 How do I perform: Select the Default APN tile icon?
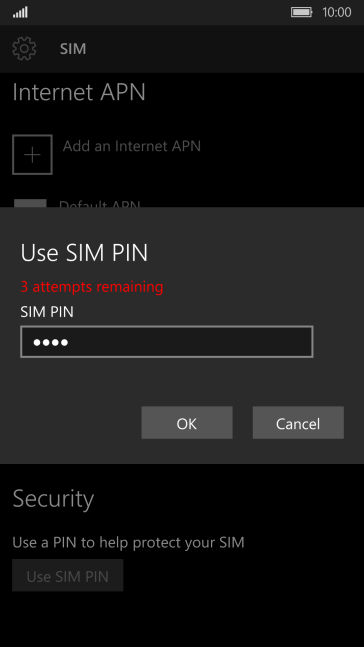[x=30, y=203]
